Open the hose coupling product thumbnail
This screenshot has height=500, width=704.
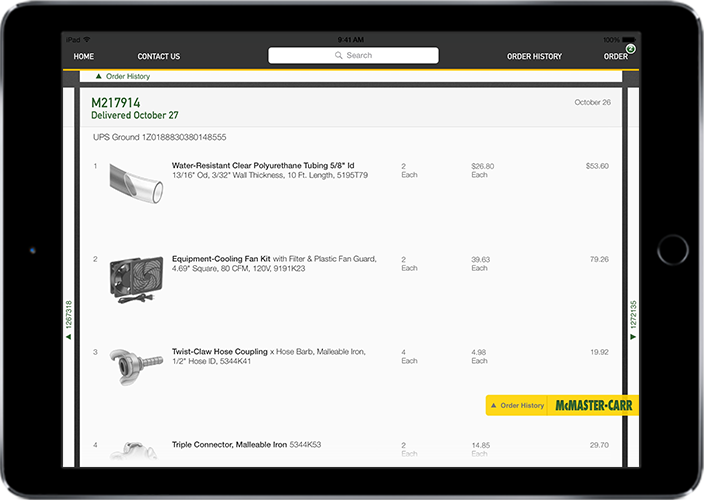coord(136,367)
